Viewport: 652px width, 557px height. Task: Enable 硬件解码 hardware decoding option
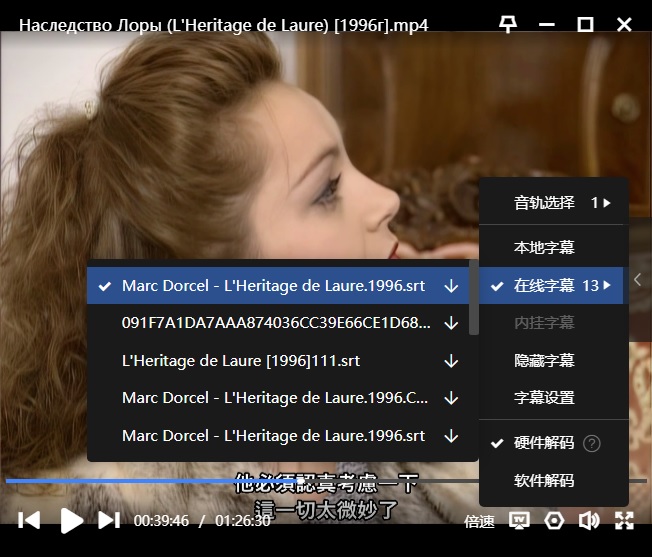tap(543, 443)
